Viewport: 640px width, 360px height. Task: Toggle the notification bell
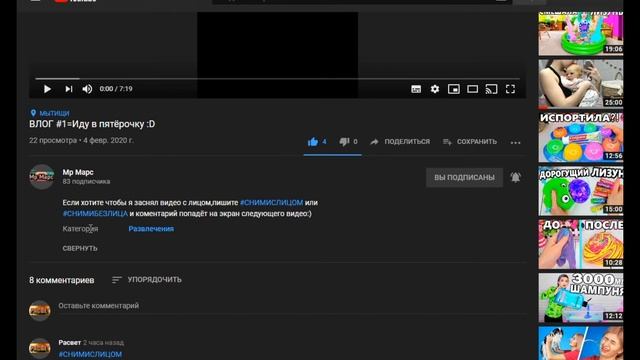pyautogui.click(x=516, y=177)
